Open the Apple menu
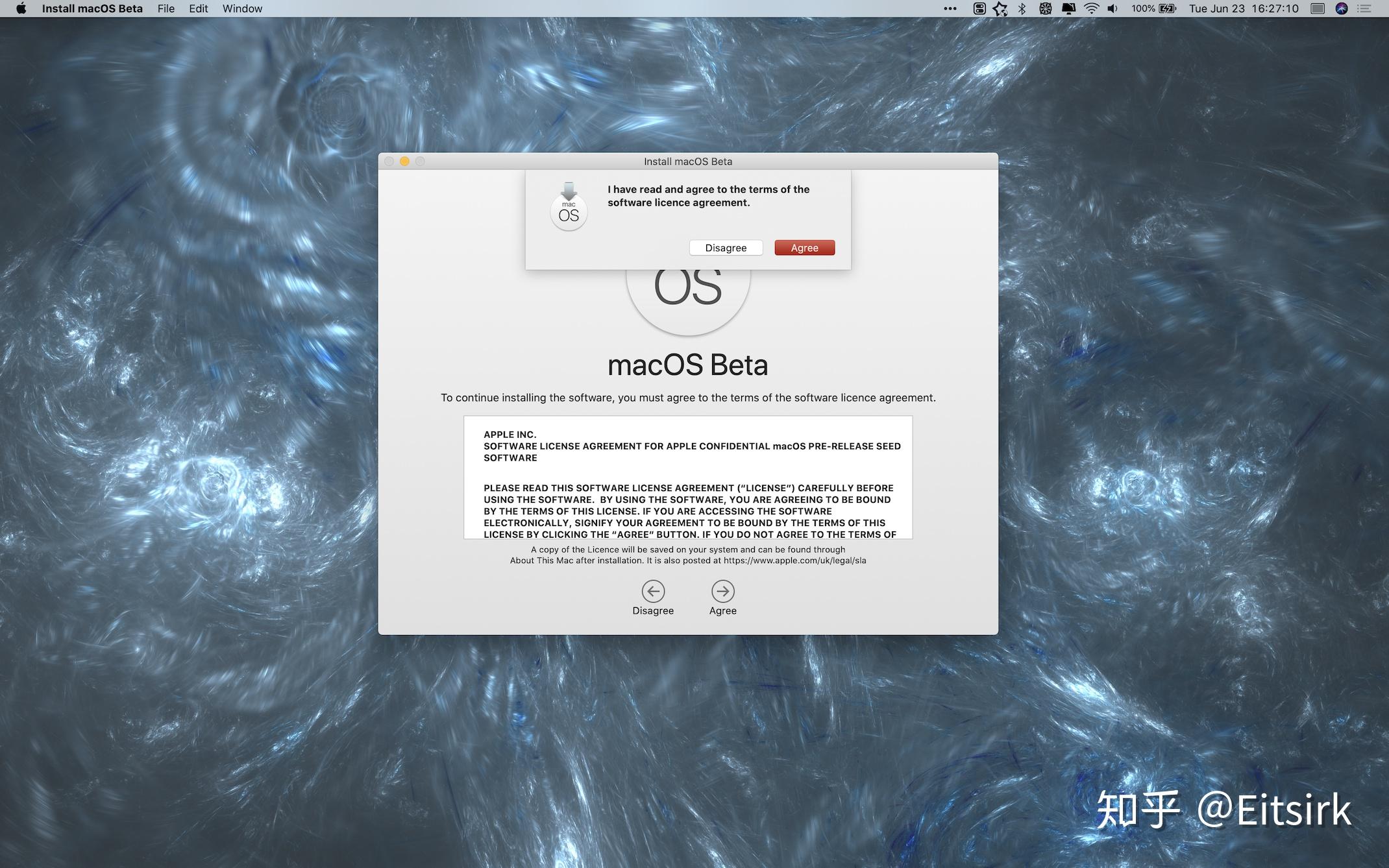This screenshot has height=868, width=1389. pyautogui.click(x=21, y=8)
